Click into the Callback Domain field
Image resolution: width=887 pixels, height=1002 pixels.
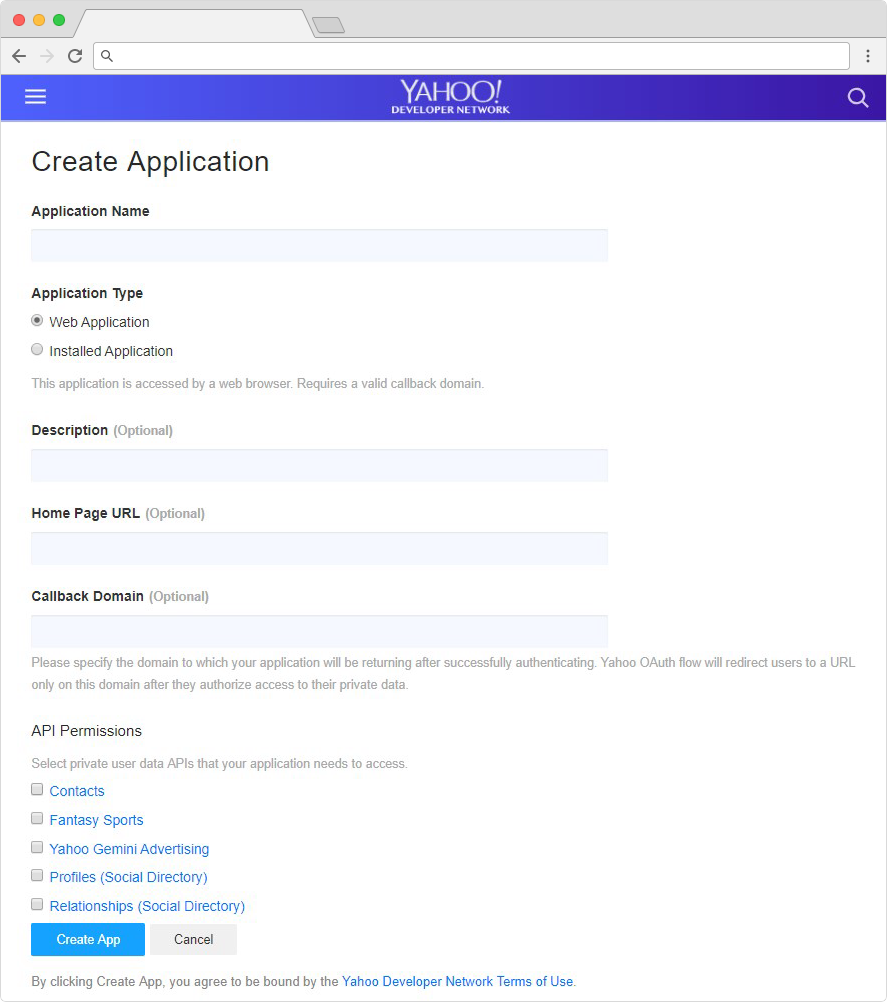[320, 631]
